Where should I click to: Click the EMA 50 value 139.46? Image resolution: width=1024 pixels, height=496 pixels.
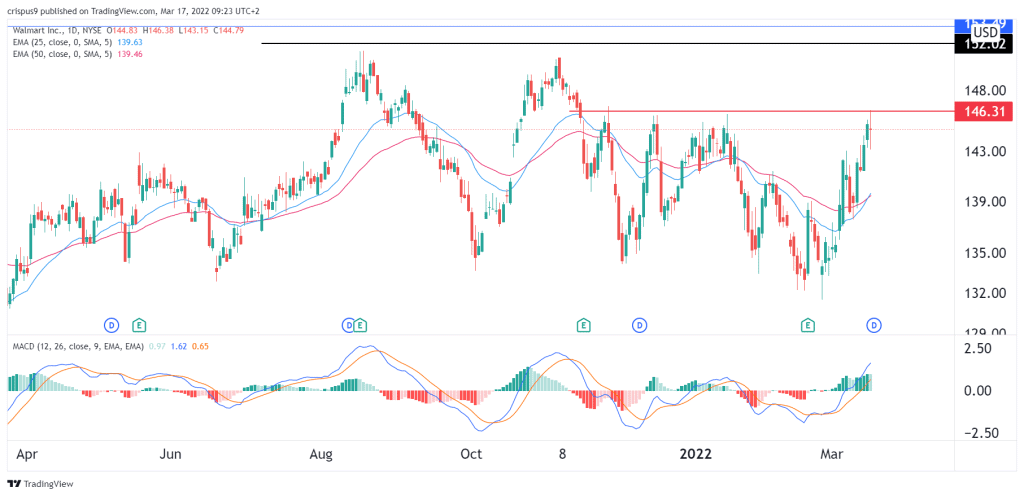point(128,54)
